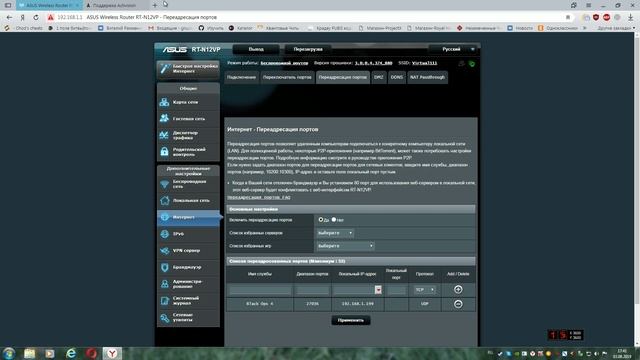
Task: Open the parental control lock icon
Action: (x=164, y=152)
